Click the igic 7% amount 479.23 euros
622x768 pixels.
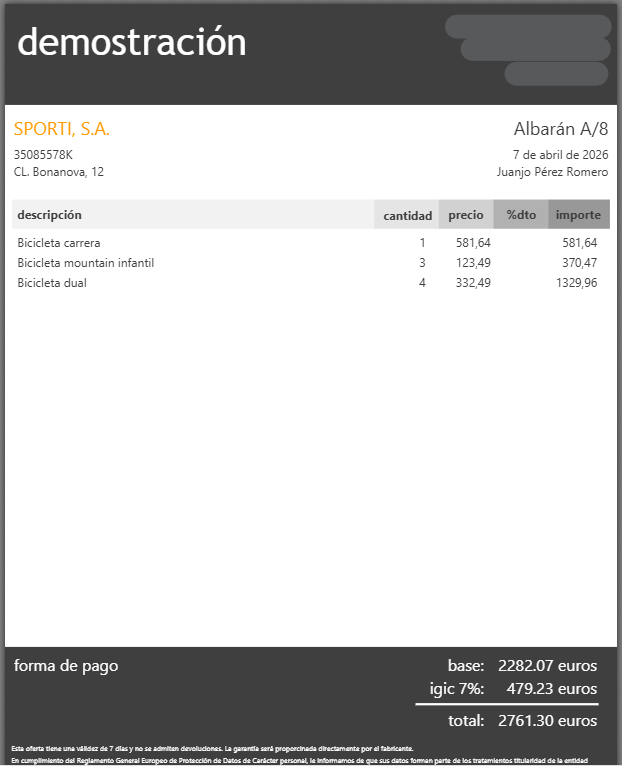[x=551, y=689]
